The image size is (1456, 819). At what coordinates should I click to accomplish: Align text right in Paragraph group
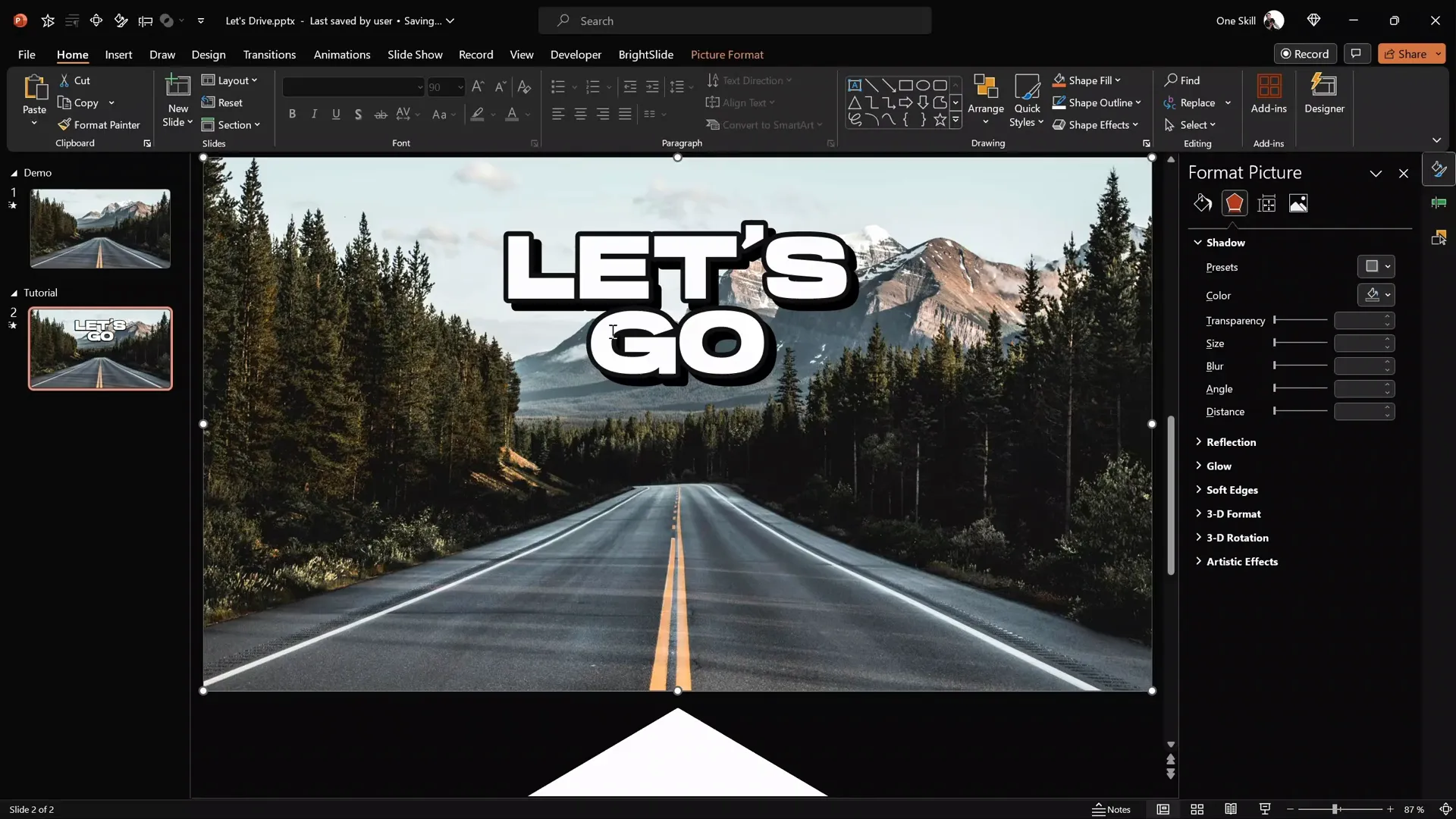[x=603, y=114]
